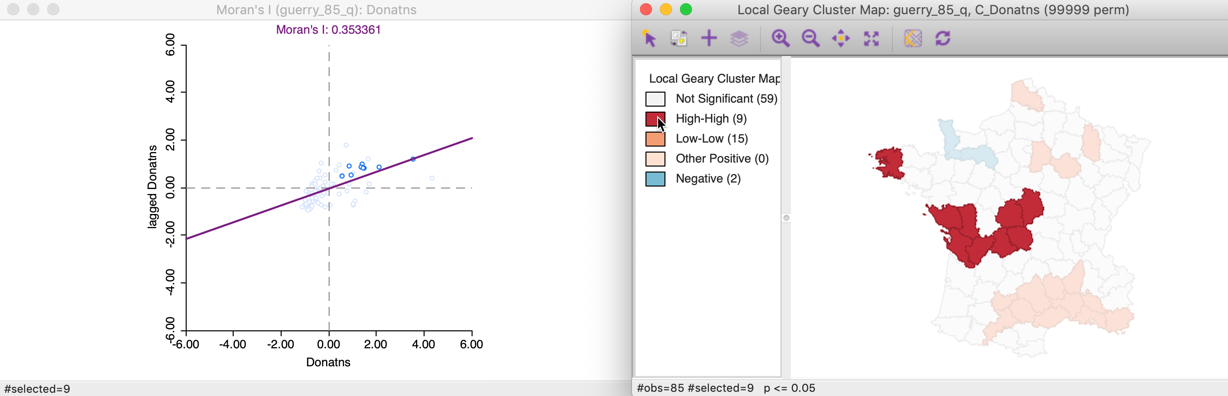Click the legend-map splitter handle
This screenshot has height=396, width=1228.
click(x=786, y=218)
